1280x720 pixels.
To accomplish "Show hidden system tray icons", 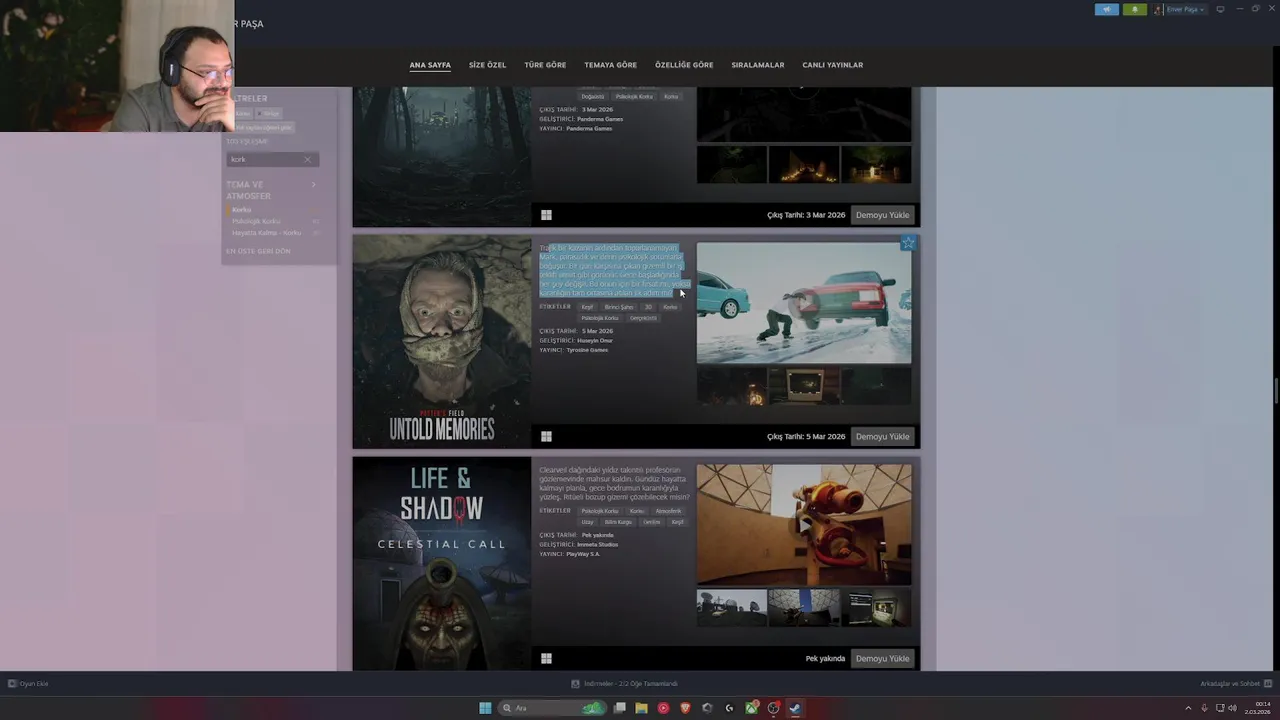I will point(1188,708).
